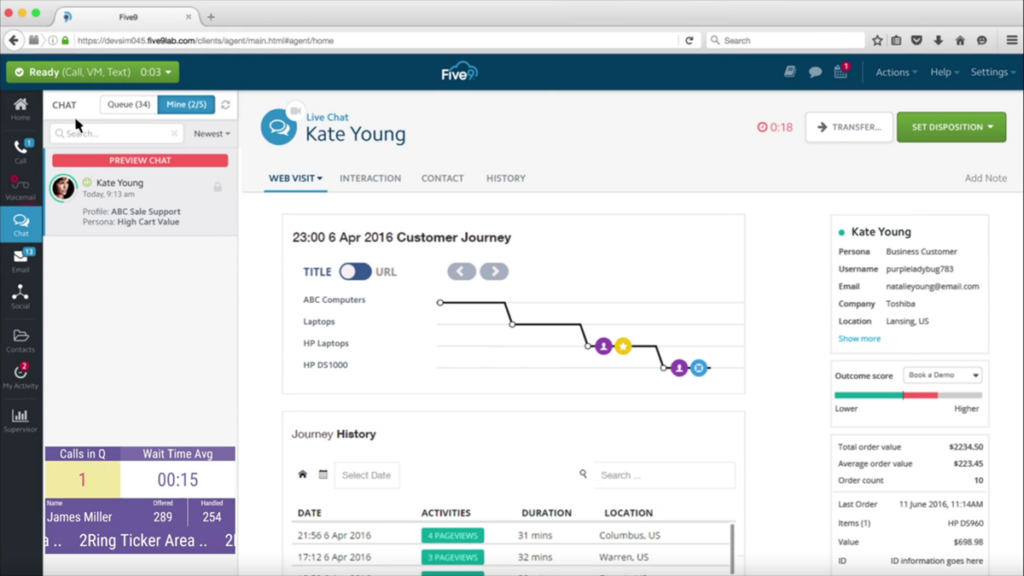
Task: Open My Activity in sidebar
Action: (x=20, y=377)
